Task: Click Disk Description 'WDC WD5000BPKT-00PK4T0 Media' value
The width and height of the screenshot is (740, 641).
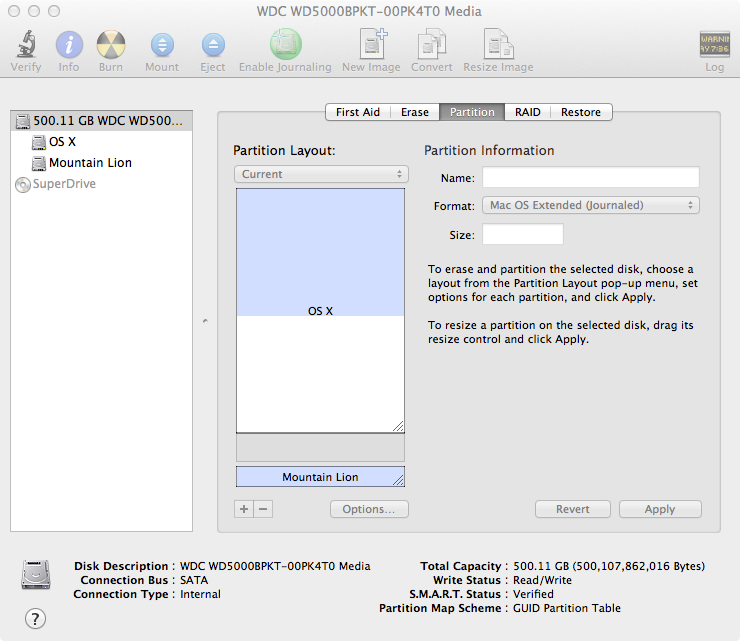Action: pos(275,566)
